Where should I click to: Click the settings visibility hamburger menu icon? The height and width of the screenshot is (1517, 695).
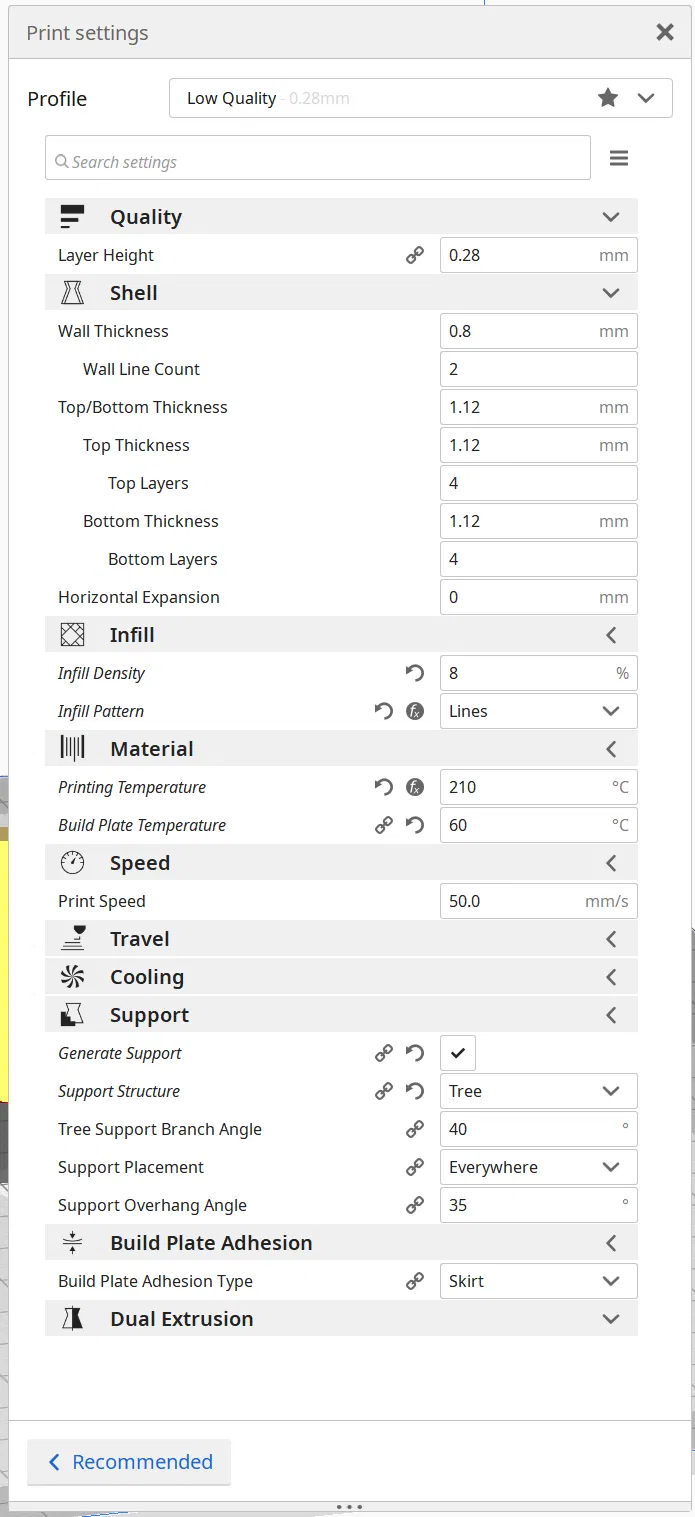click(619, 158)
